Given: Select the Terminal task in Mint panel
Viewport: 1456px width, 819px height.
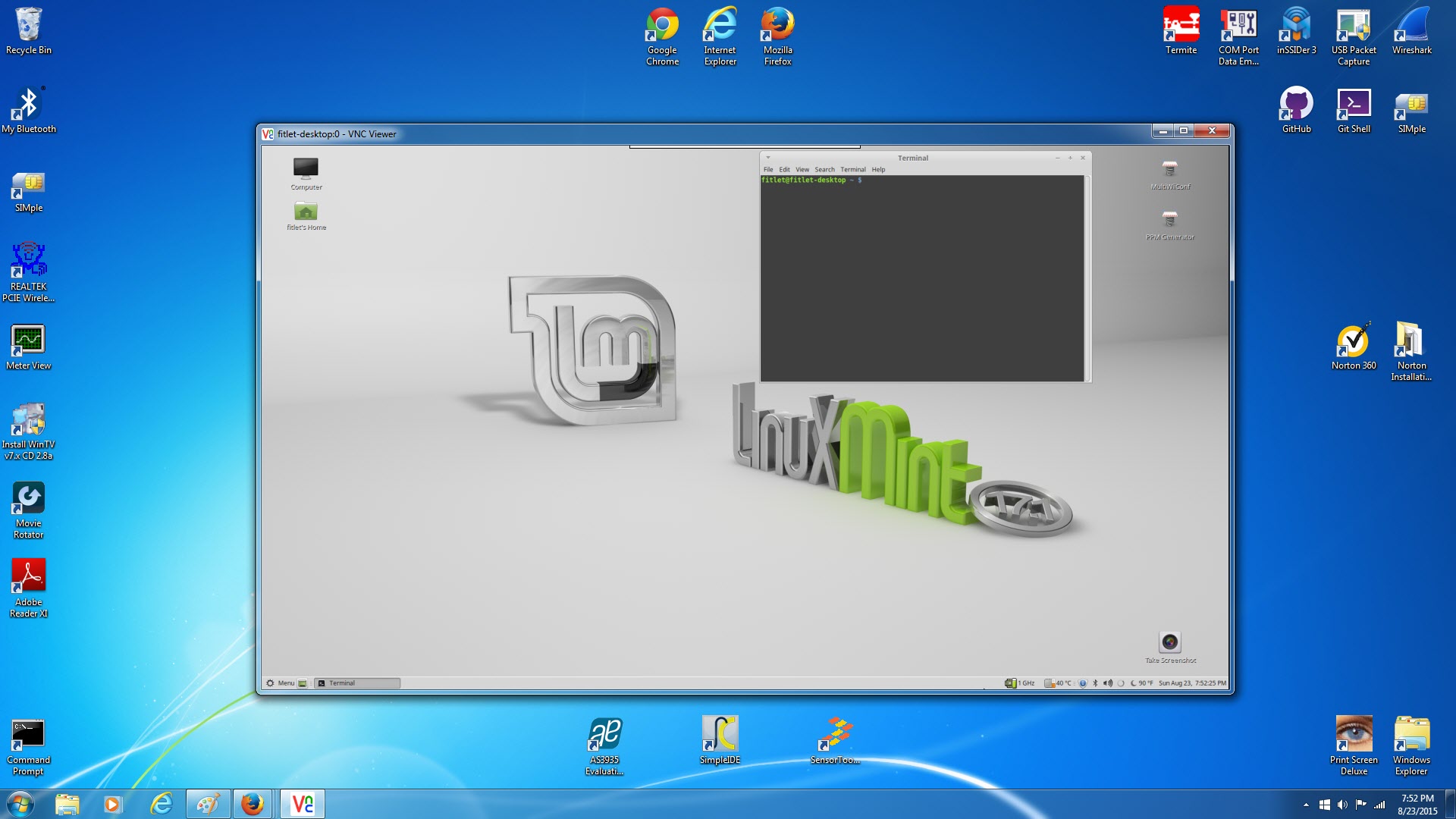Looking at the screenshot, I should [x=357, y=683].
